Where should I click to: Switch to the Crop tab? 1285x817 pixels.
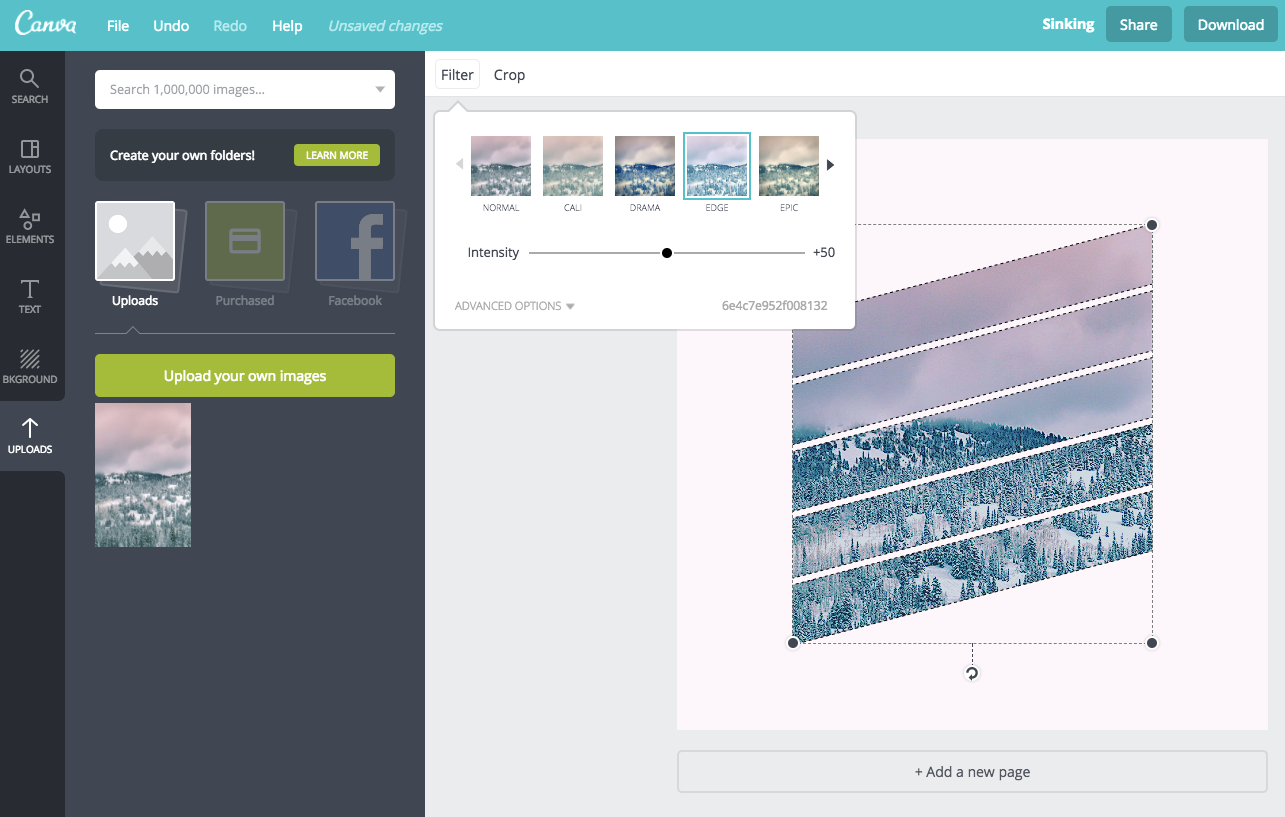pos(509,74)
